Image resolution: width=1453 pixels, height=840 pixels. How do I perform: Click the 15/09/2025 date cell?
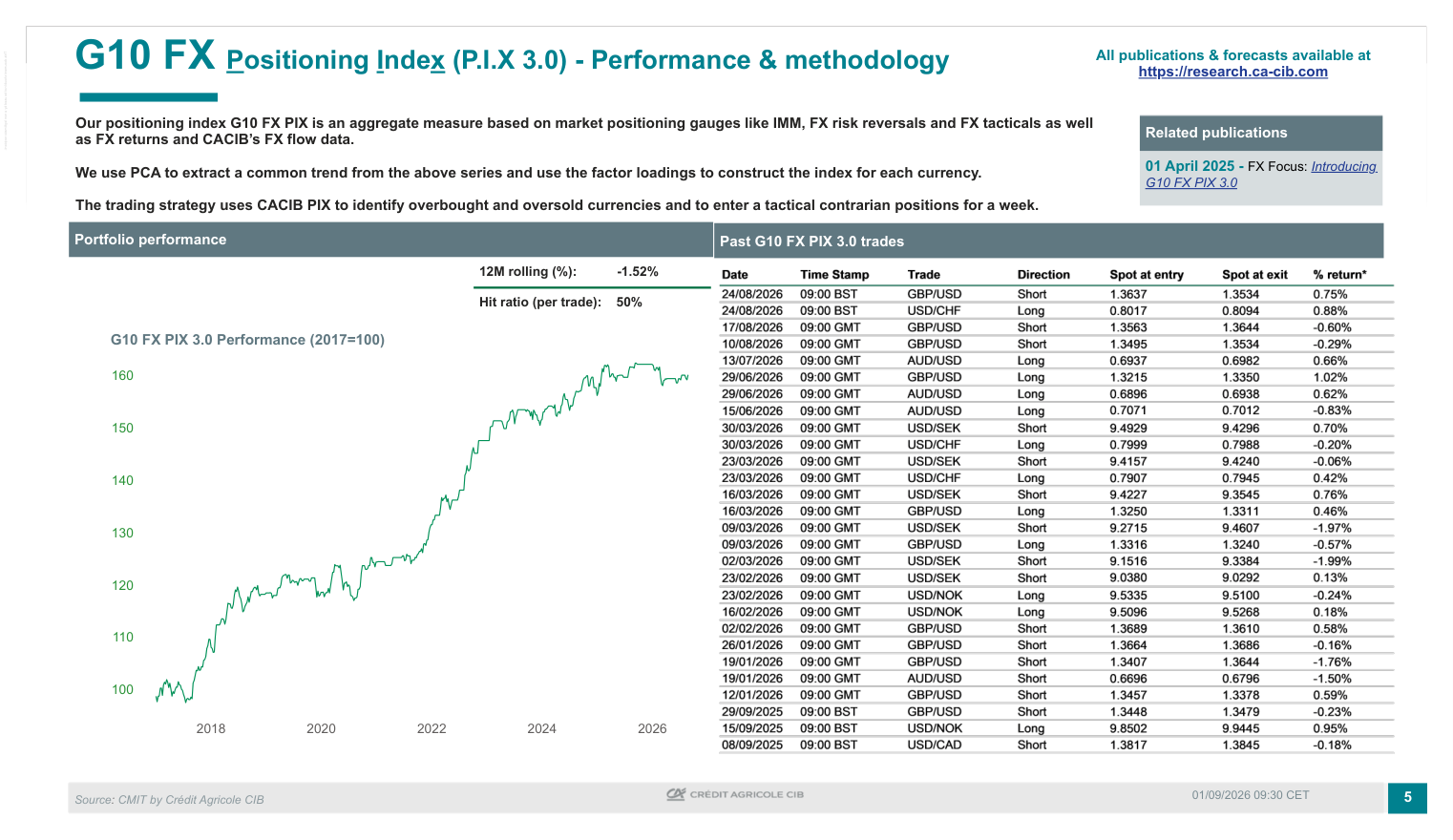[752, 728]
